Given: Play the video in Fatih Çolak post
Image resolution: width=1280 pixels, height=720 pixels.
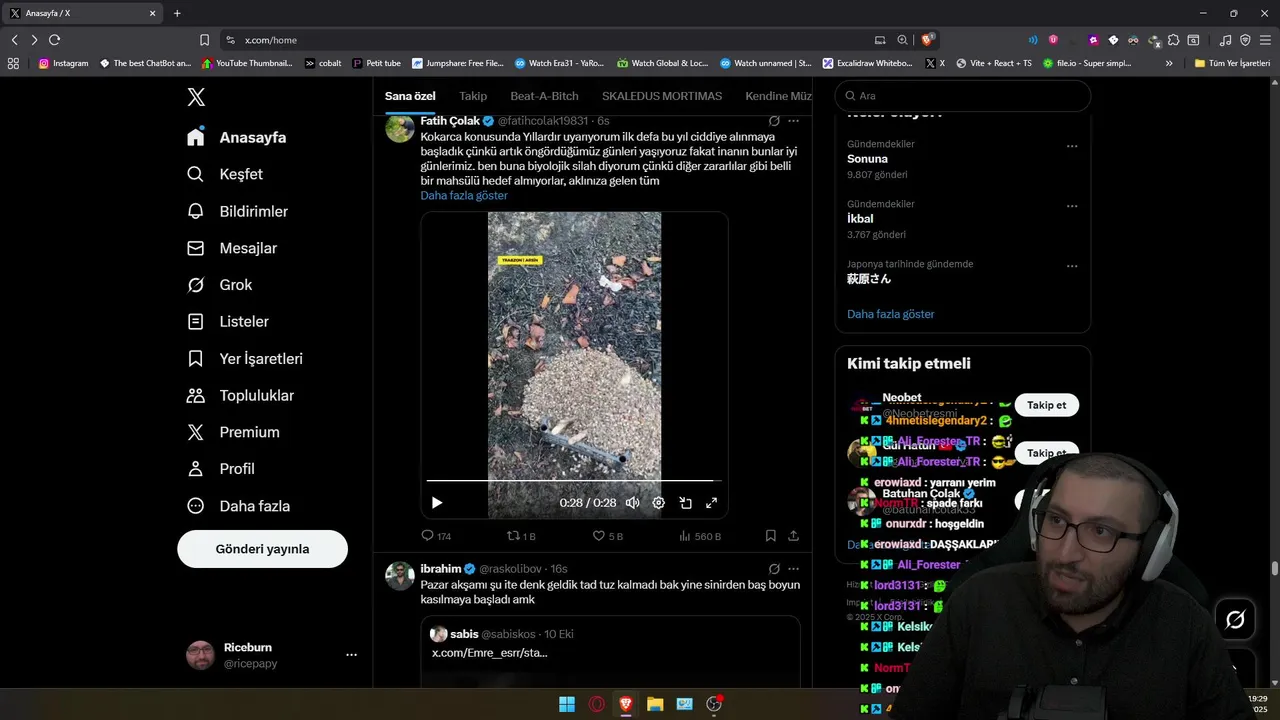Looking at the screenshot, I should click(436, 503).
